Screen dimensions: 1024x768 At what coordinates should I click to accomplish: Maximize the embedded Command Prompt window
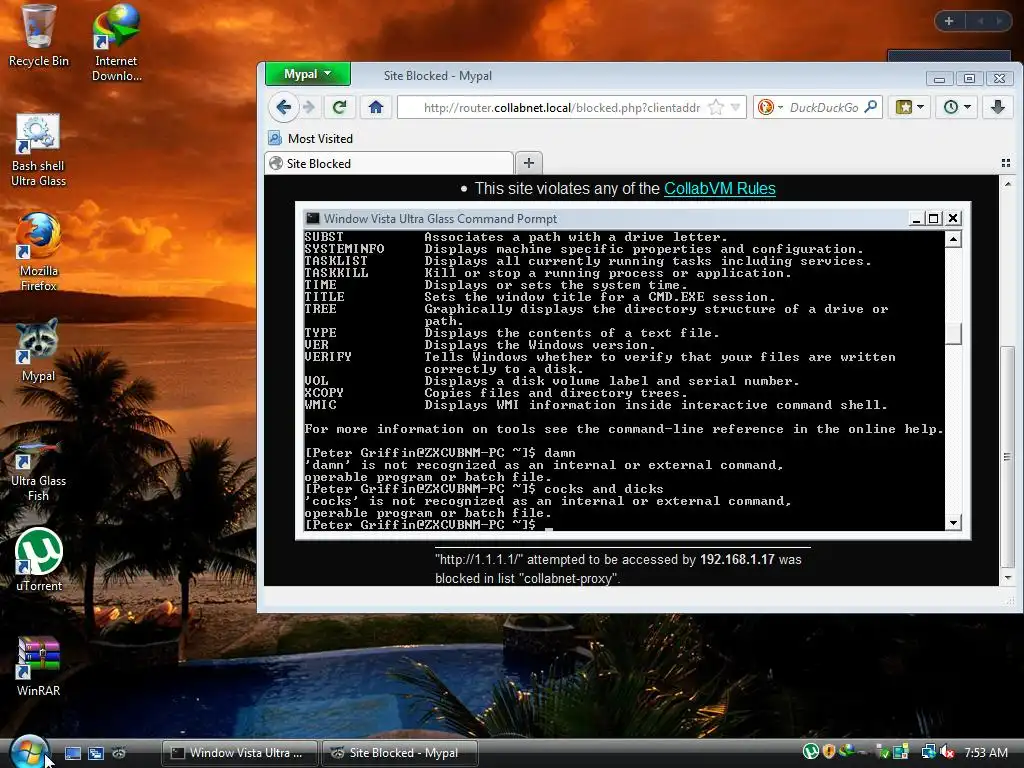[x=934, y=219]
